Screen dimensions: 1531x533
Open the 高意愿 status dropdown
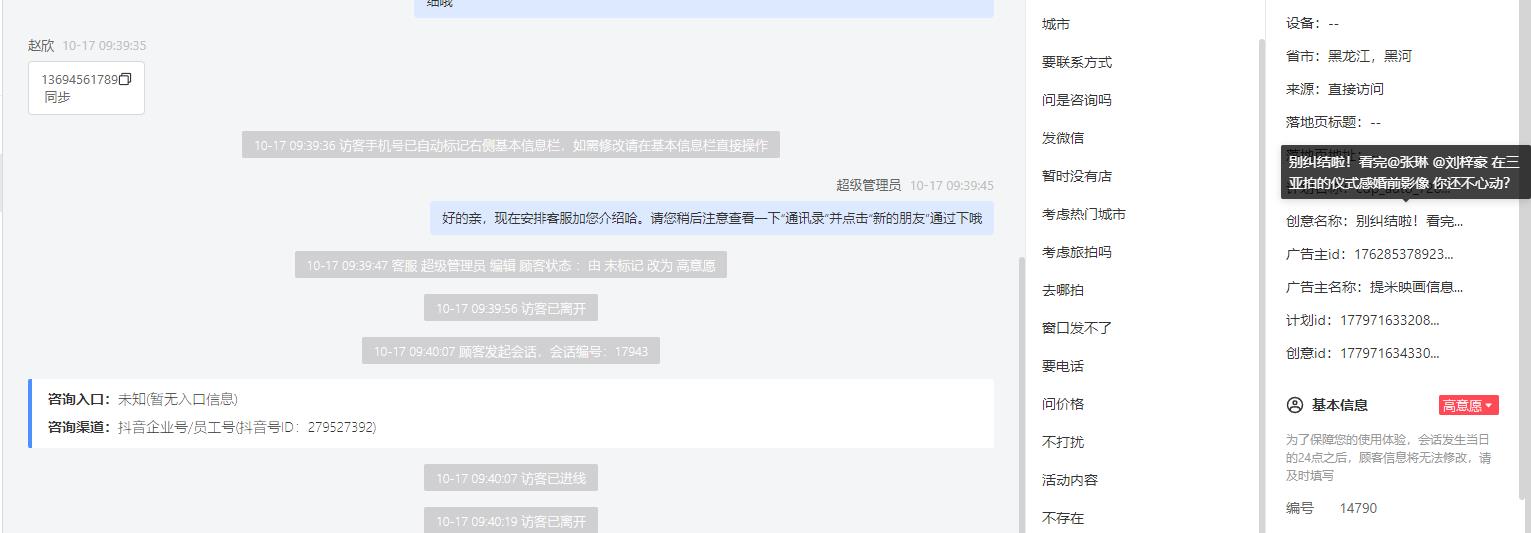point(1468,405)
